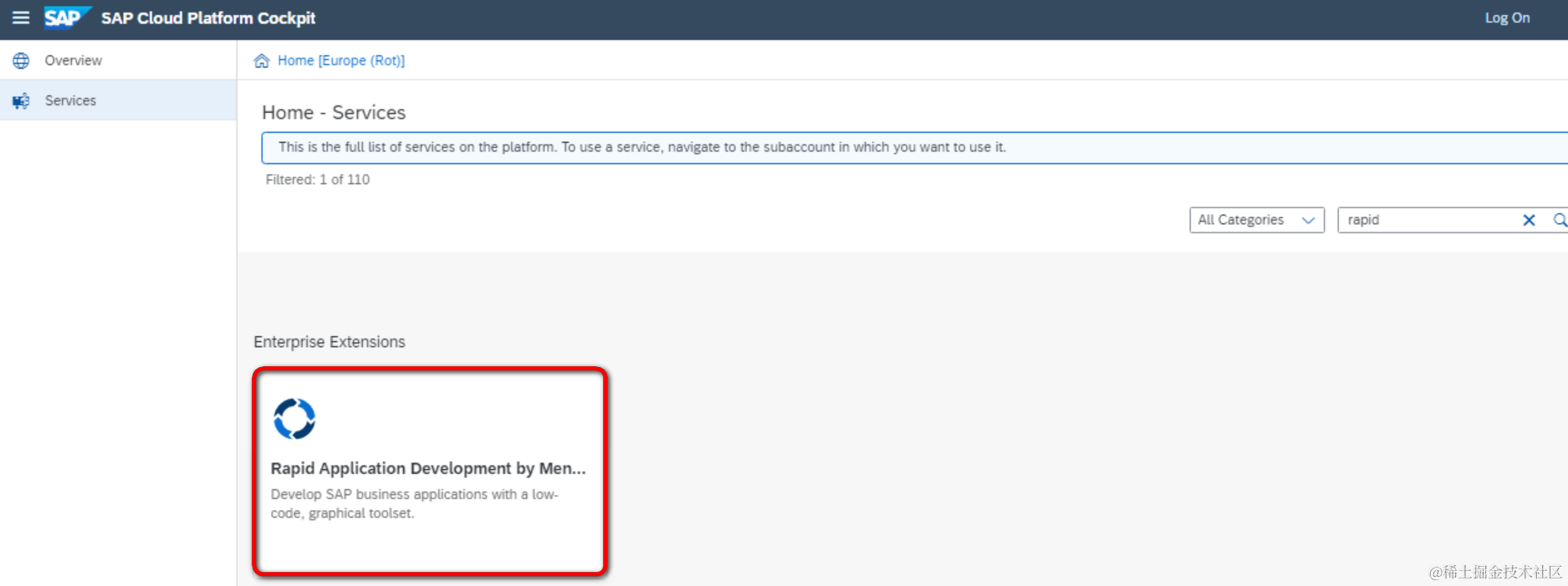Clear the rapid search text

pos(1529,220)
